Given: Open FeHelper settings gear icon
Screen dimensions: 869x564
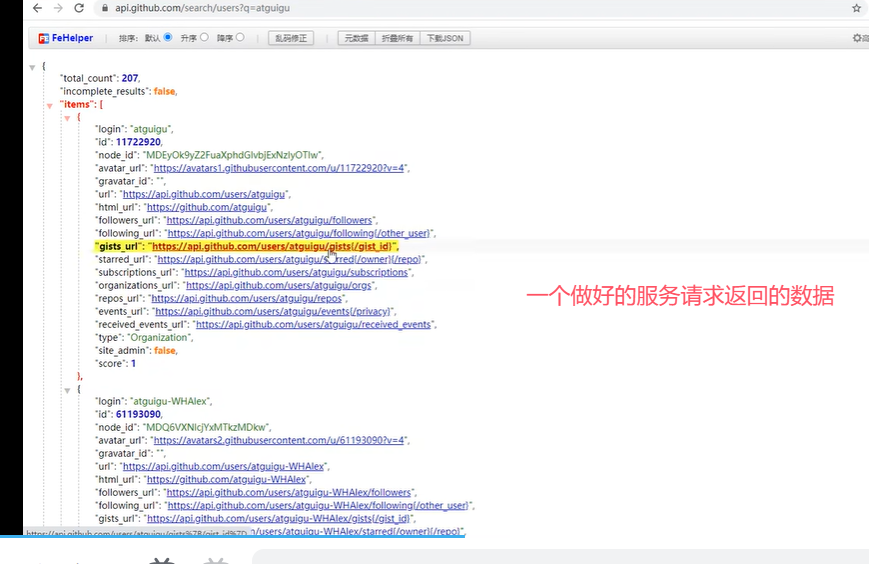Looking at the screenshot, I should pyautogui.click(x=857, y=38).
